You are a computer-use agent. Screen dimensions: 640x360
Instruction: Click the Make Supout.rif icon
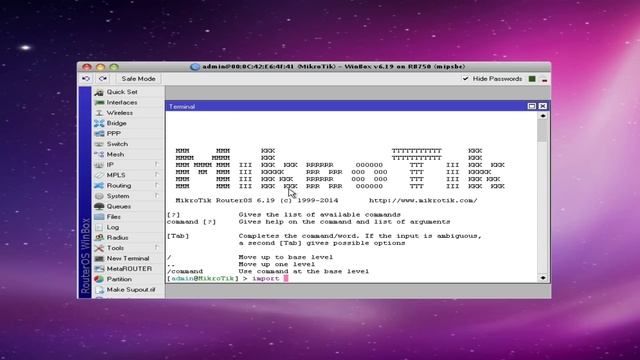99,290
